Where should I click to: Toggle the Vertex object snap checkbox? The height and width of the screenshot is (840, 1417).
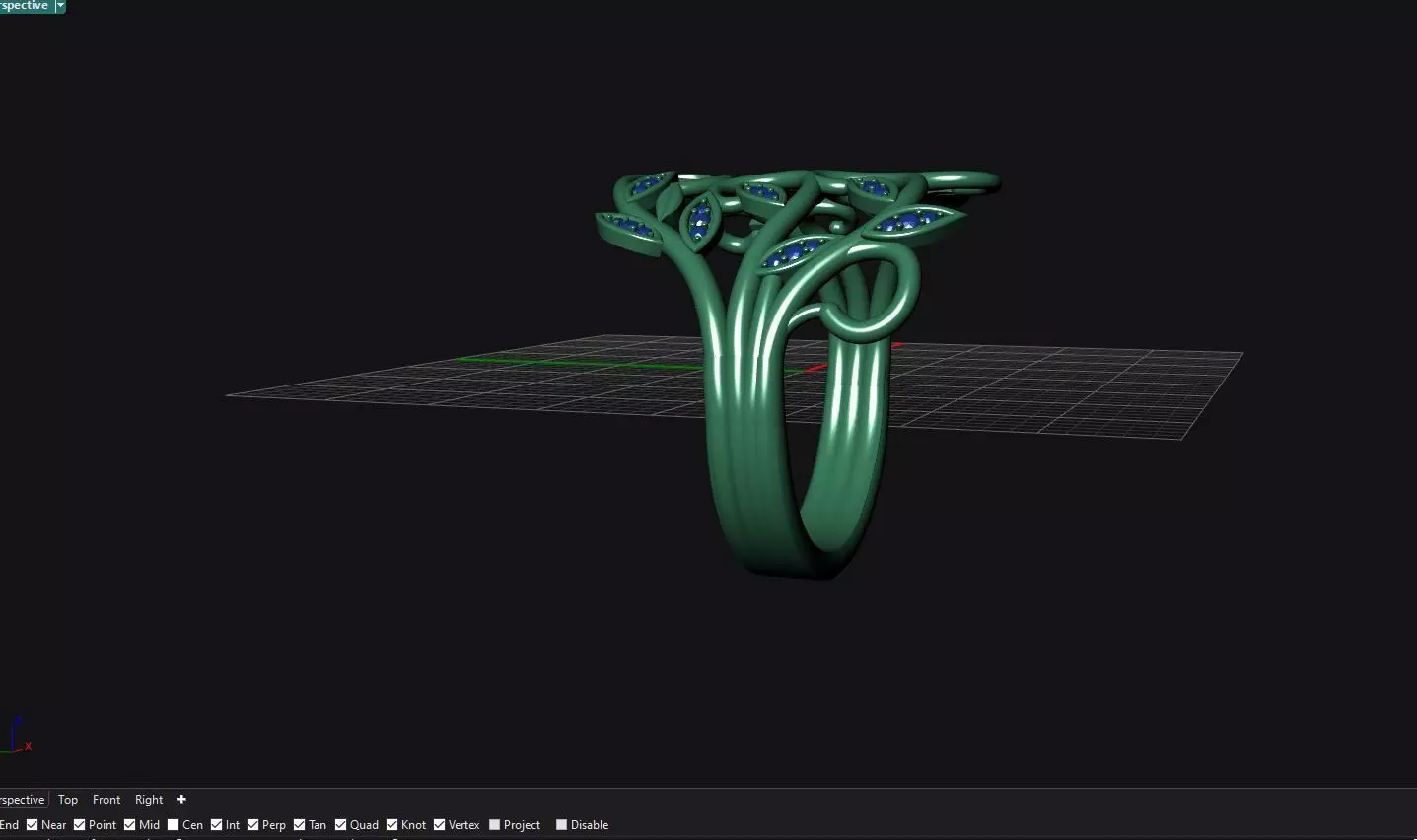440,825
